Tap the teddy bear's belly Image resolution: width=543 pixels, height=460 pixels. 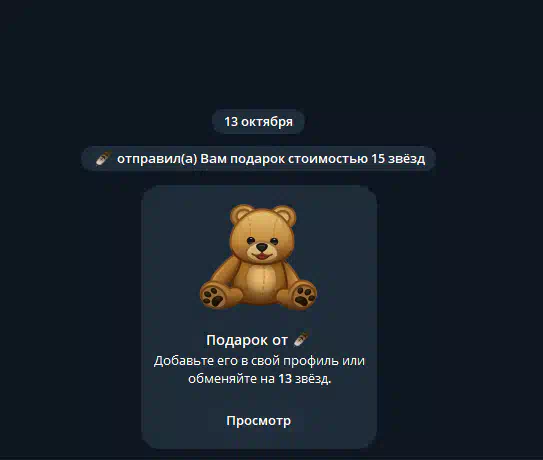click(262, 280)
